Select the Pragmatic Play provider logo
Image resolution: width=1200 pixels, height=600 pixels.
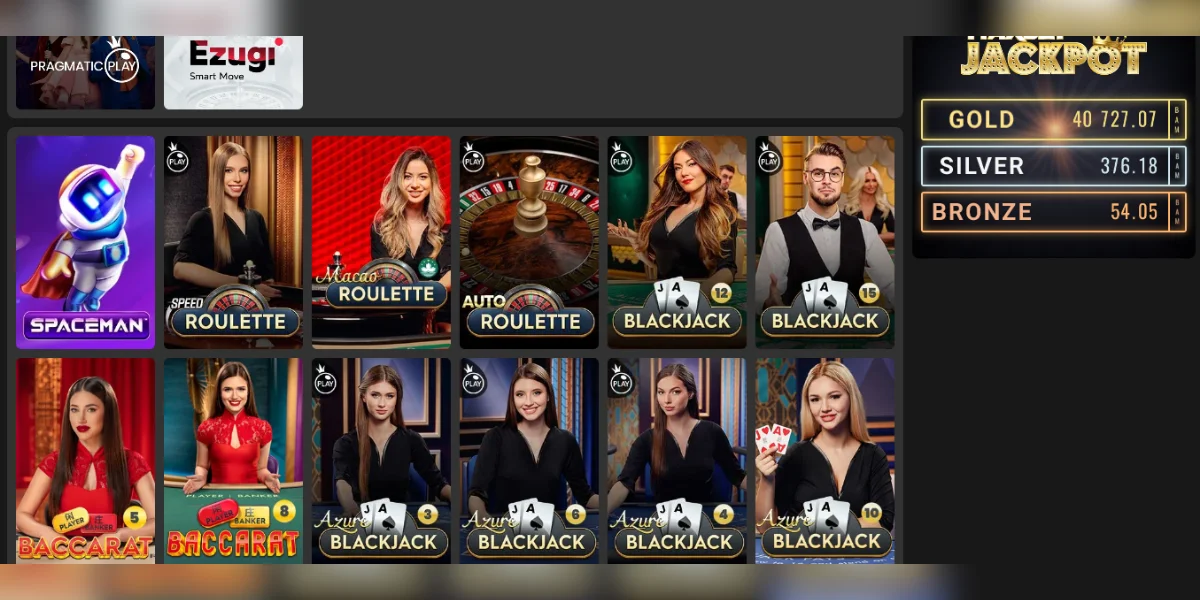pos(85,72)
